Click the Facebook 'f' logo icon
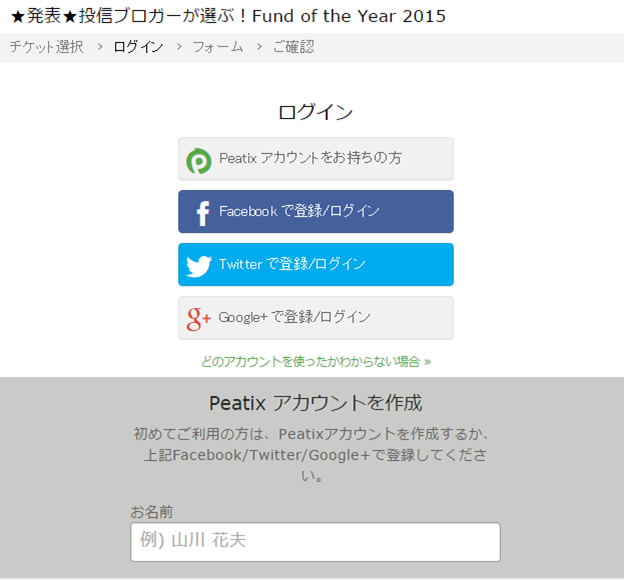This screenshot has height=580, width=625. point(201,212)
